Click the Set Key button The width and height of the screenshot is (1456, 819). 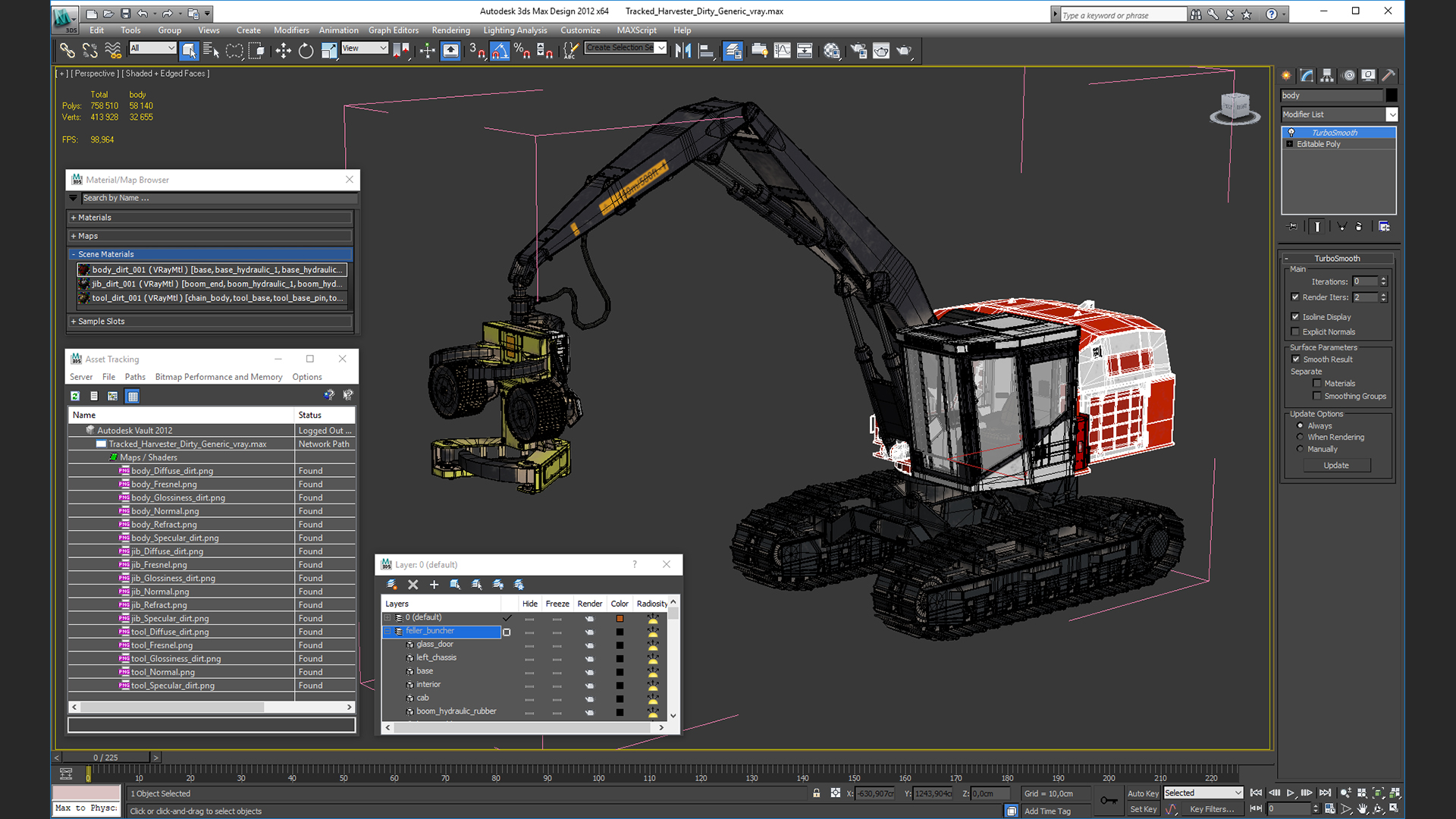click(x=1142, y=809)
